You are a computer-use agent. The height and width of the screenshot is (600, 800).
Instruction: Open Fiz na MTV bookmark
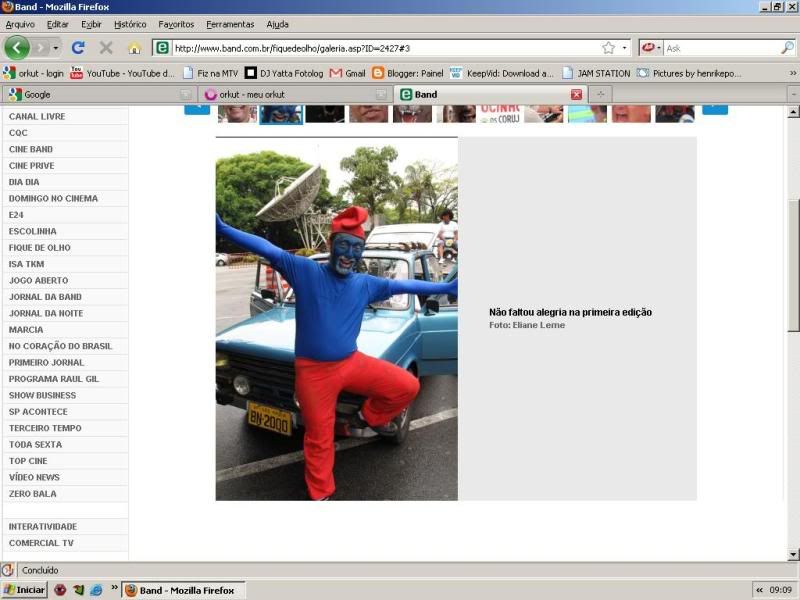click(211, 73)
